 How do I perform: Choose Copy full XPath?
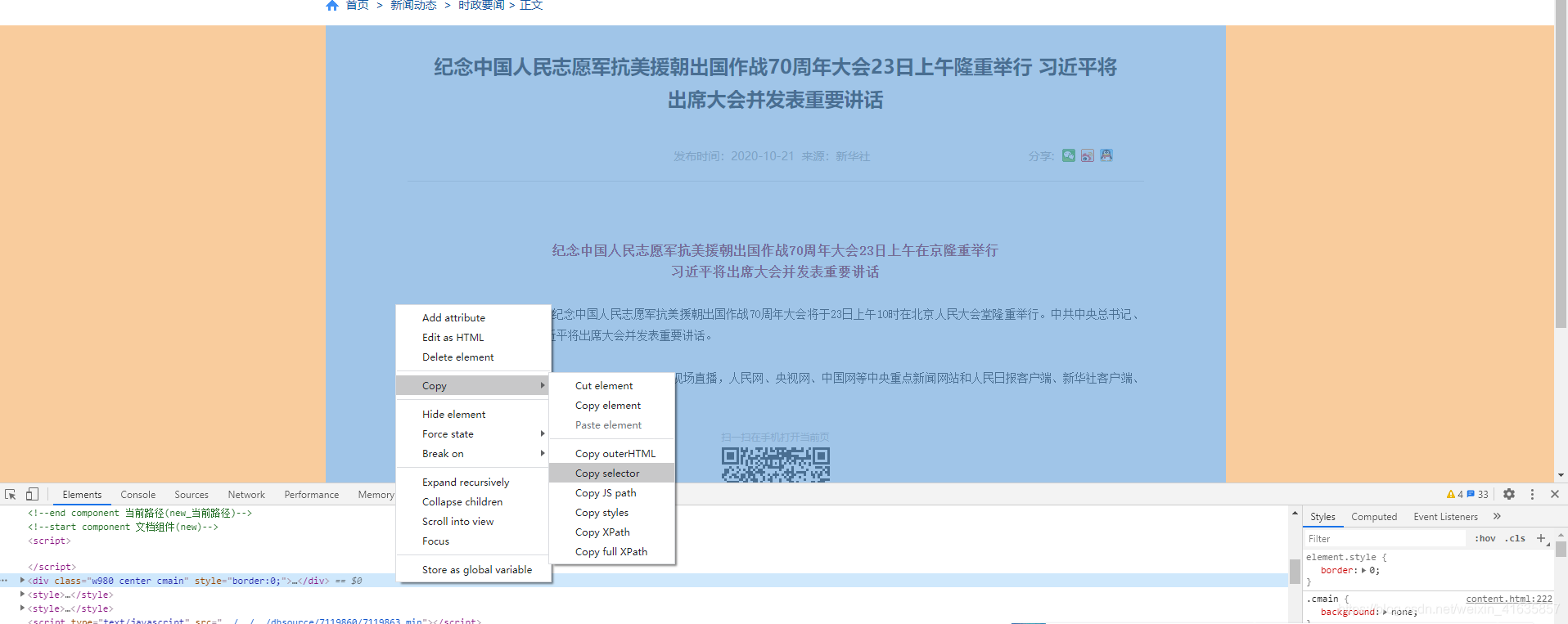(x=612, y=551)
